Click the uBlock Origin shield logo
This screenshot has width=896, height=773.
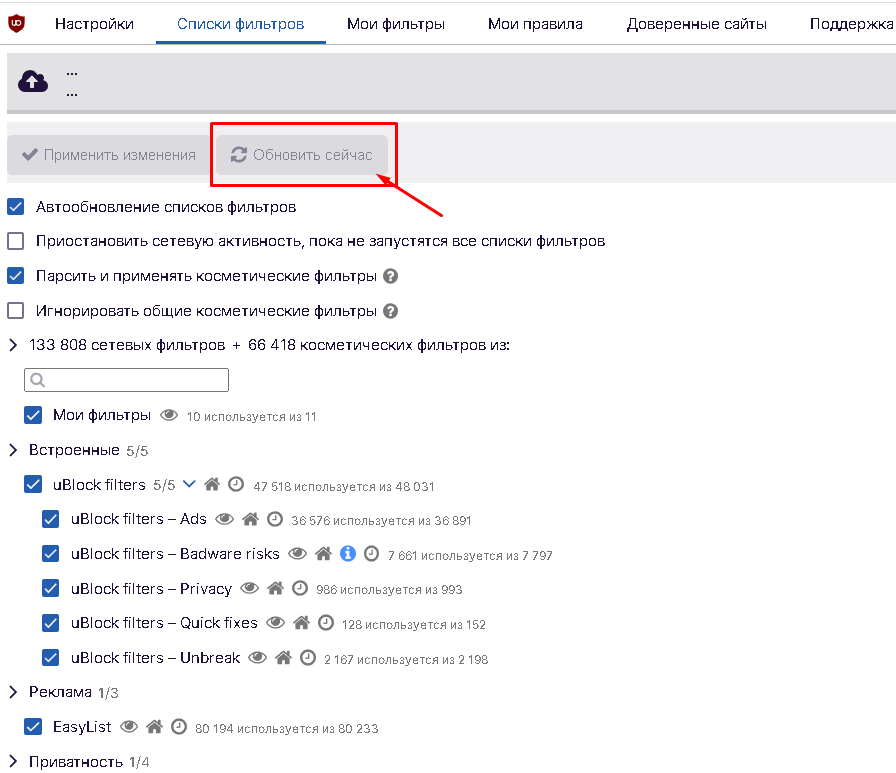point(17,23)
